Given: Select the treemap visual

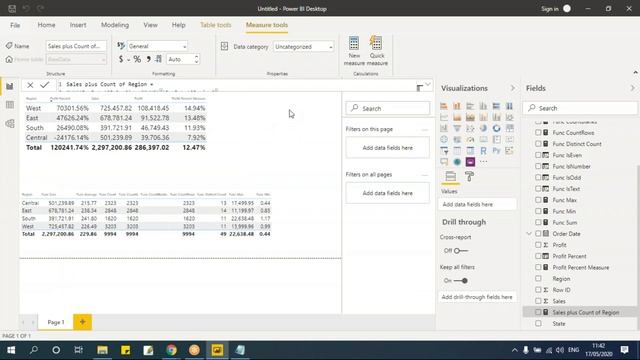Looking at the screenshot, I should 509,129.
